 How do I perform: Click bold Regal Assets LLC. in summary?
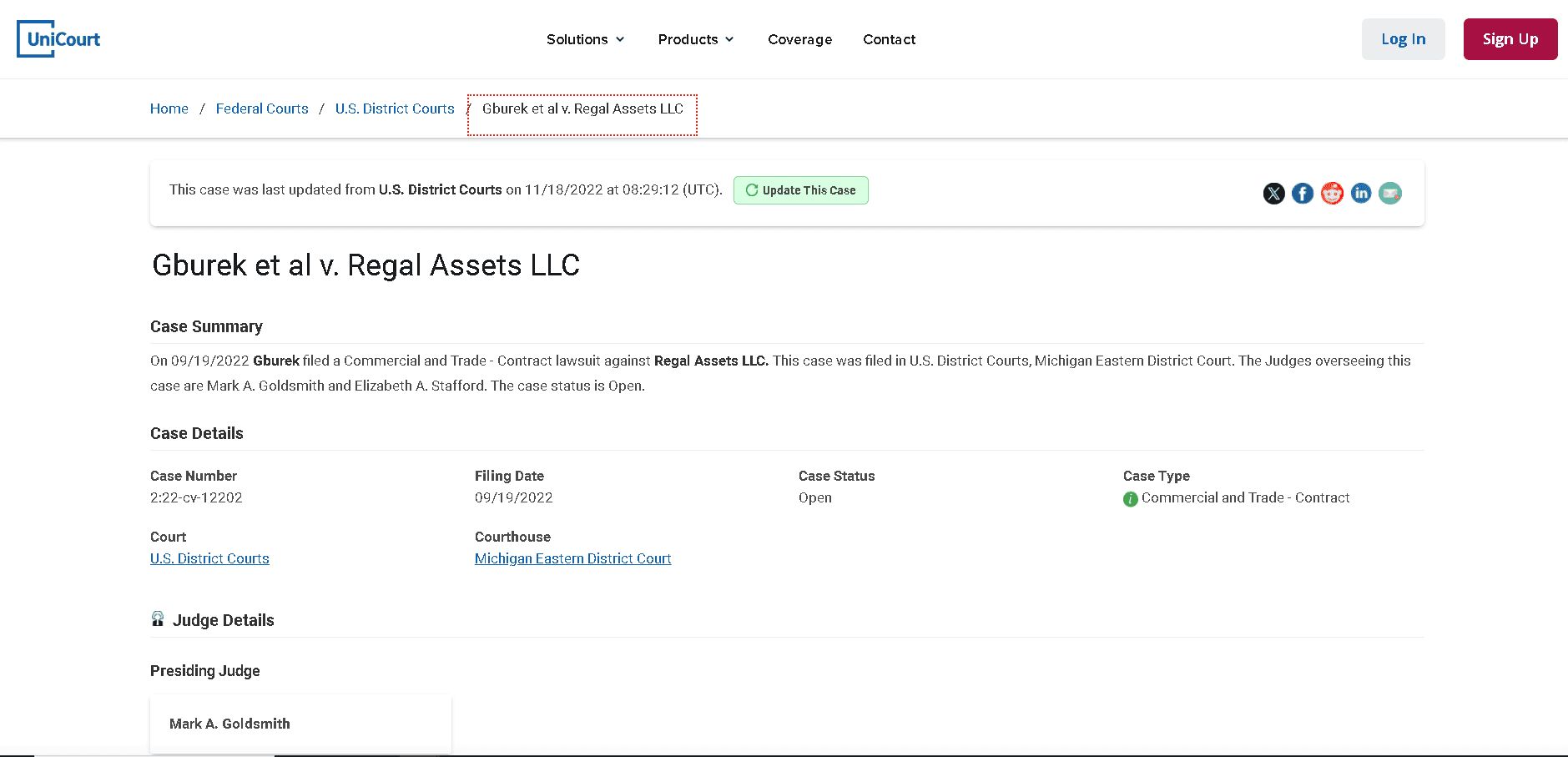[x=711, y=361]
